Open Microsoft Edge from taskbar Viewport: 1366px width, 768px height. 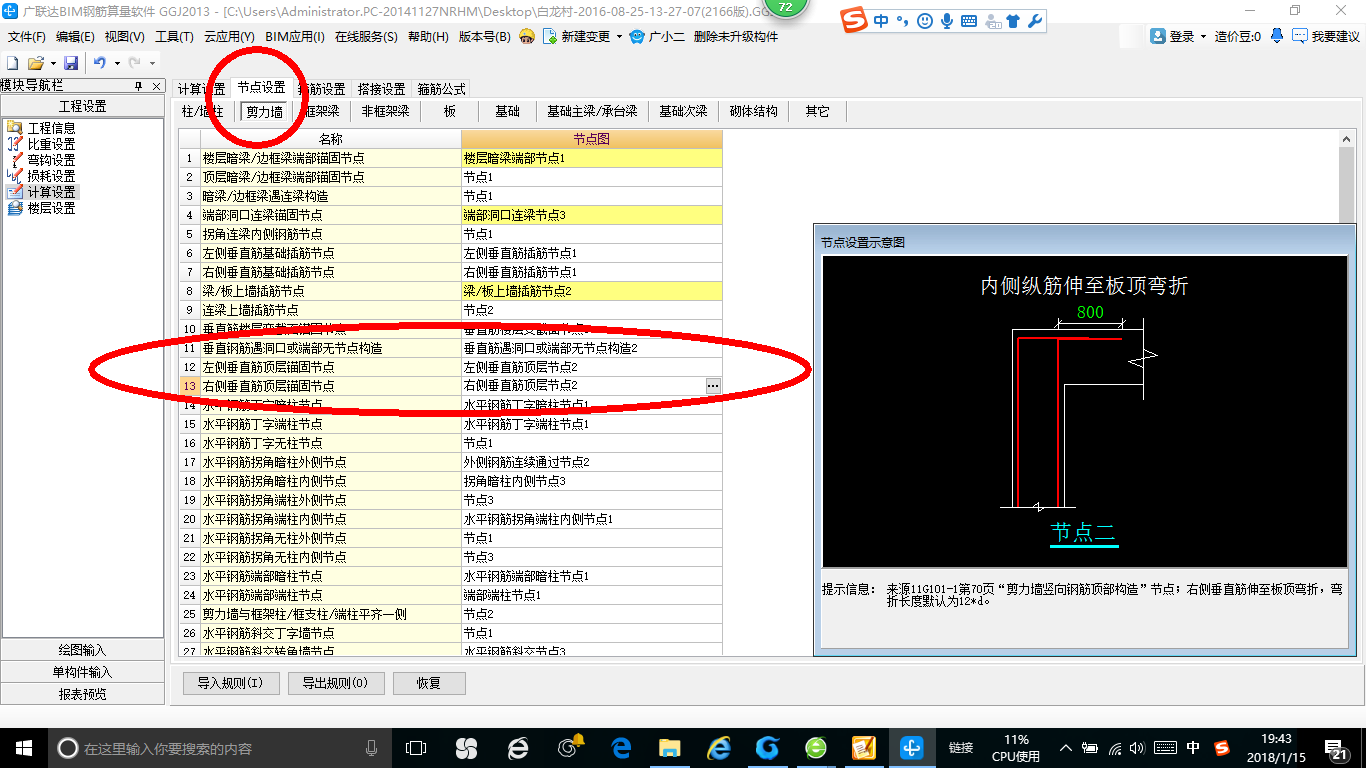[x=619, y=748]
